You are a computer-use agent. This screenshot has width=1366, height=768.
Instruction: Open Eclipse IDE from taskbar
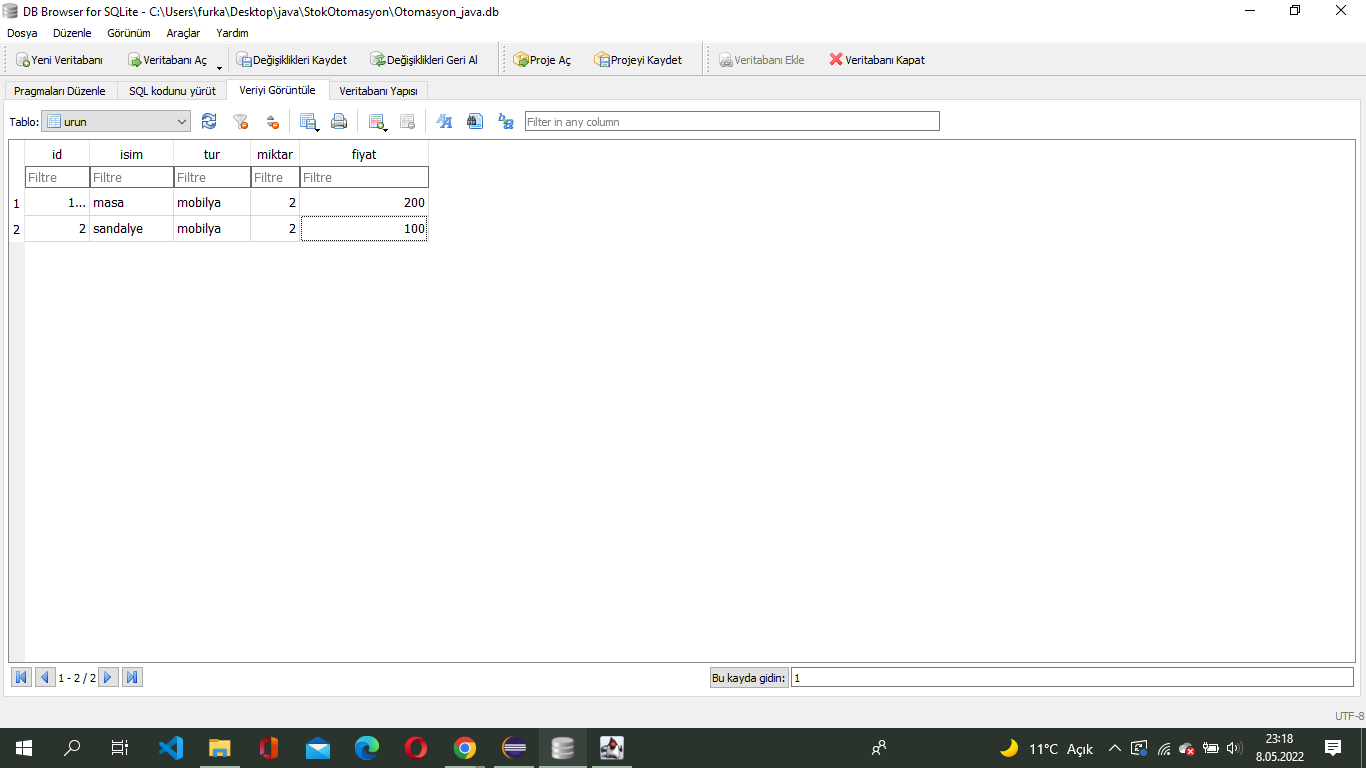[x=514, y=748]
